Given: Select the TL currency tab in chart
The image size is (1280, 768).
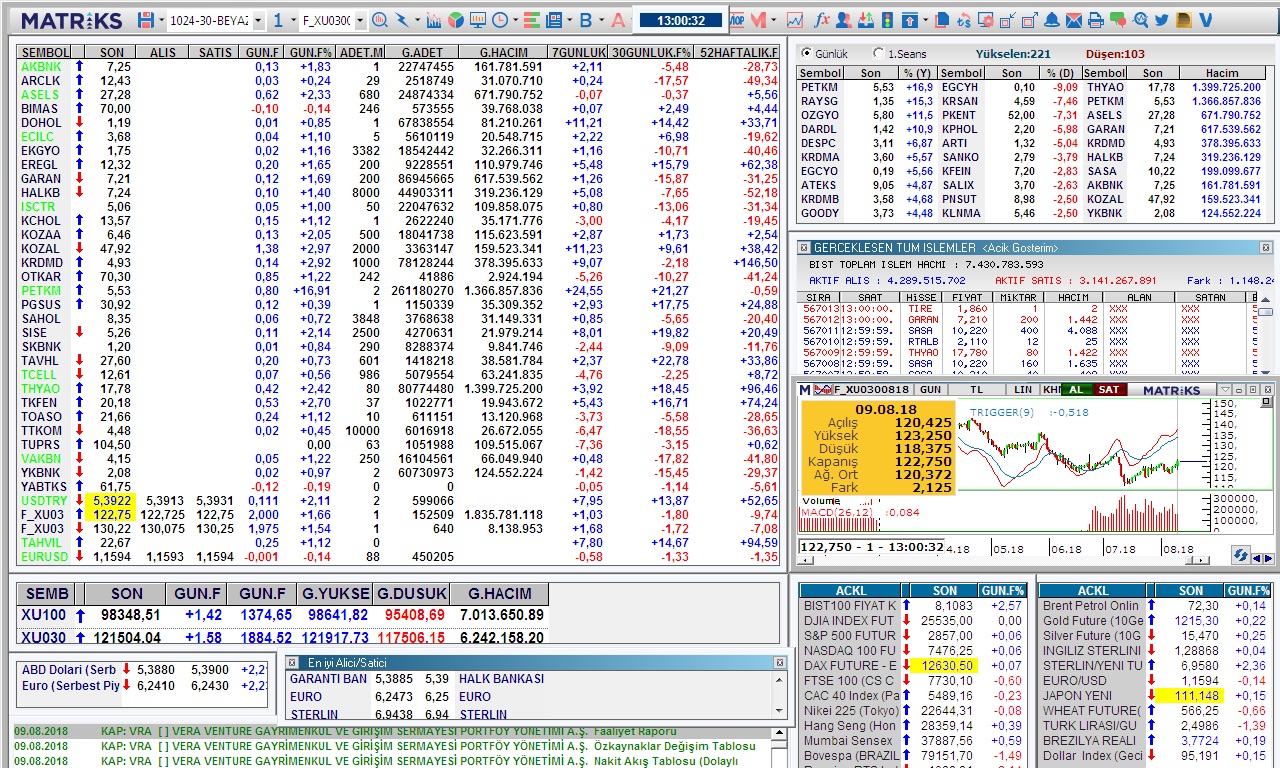Looking at the screenshot, I should 977,389.
